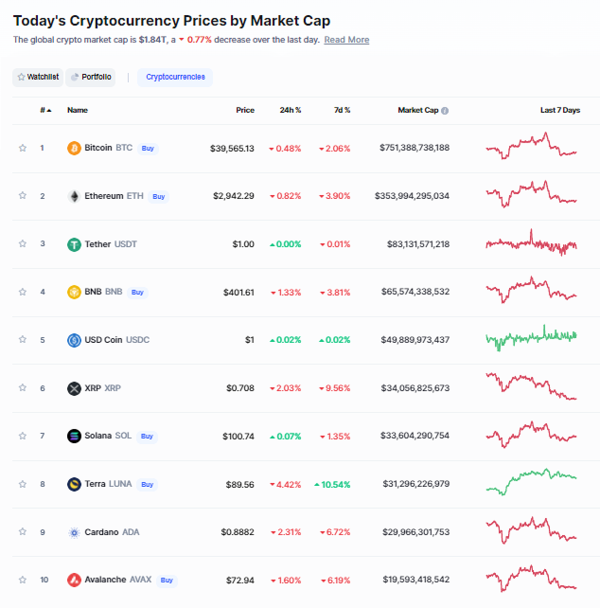The width and height of the screenshot is (600, 608).
Task: Toggle the watchlist star for Bitcoin
Action: [22, 148]
